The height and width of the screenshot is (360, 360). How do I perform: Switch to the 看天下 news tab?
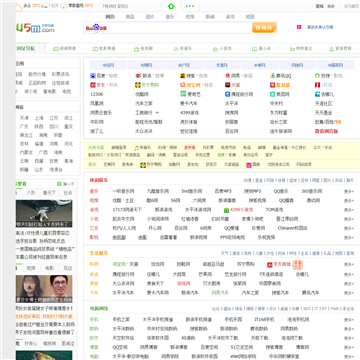(x=49, y=193)
